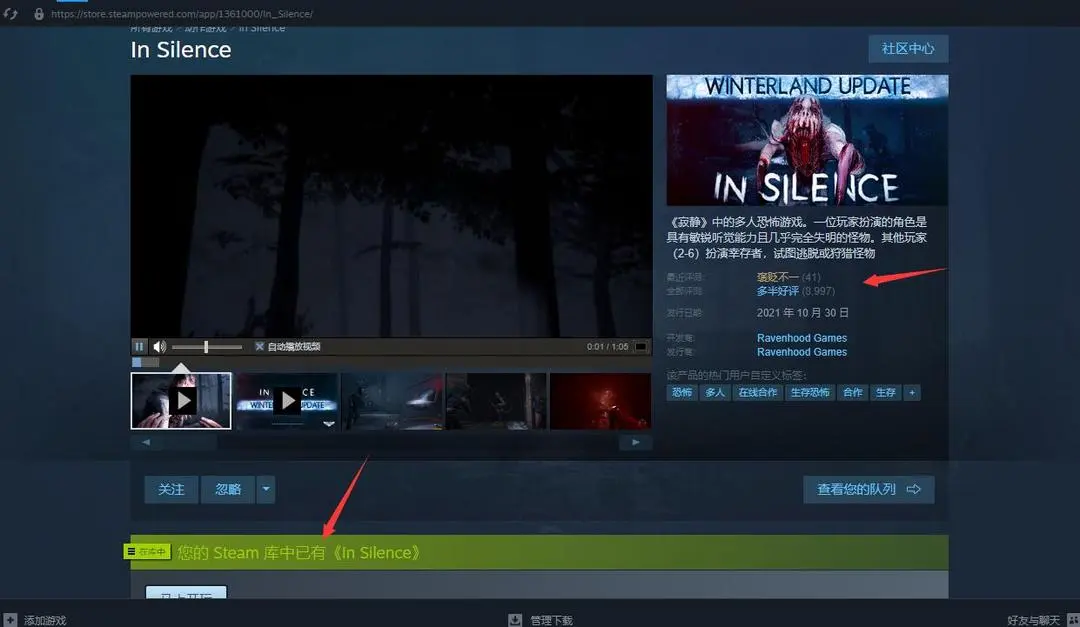Enter fullscreen via video fullscreen icon
This screenshot has height=627, width=1080.
coord(641,347)
